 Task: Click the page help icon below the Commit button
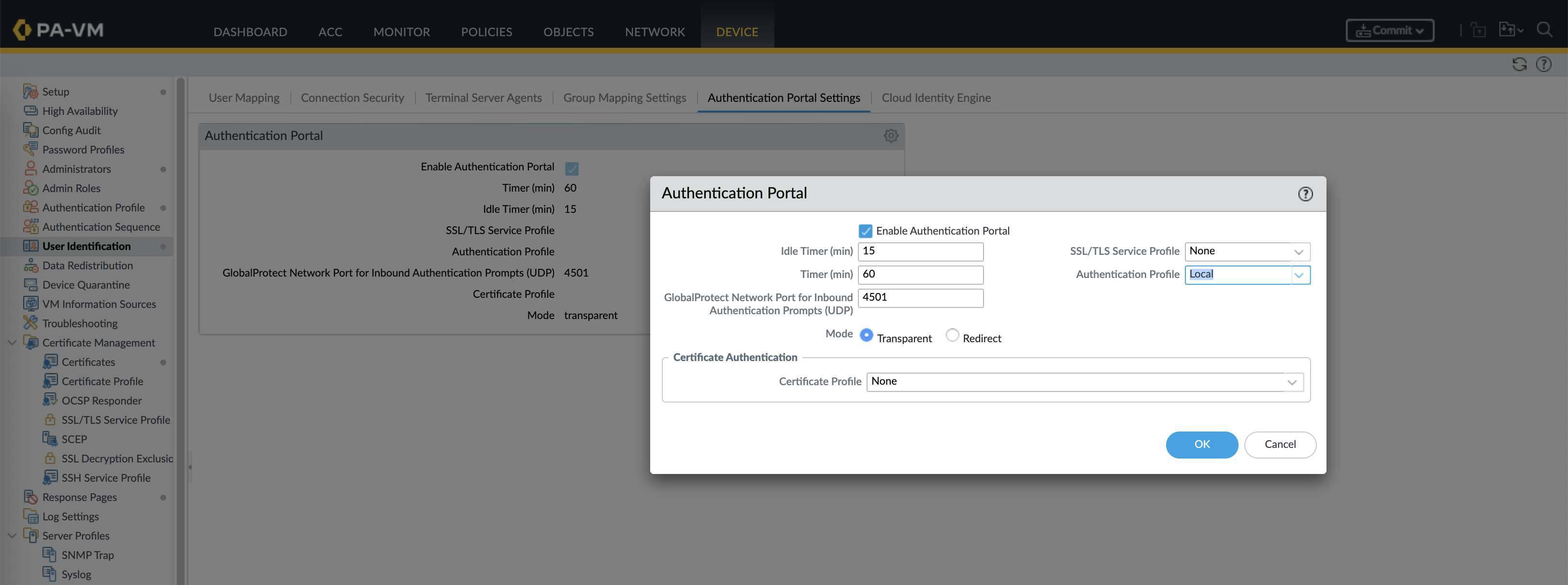coord(1544,65)
